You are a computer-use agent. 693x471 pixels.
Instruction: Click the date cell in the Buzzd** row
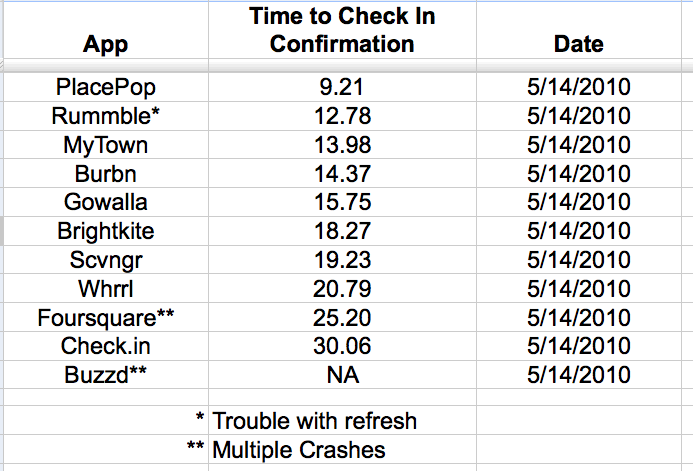tap(579, 375)
